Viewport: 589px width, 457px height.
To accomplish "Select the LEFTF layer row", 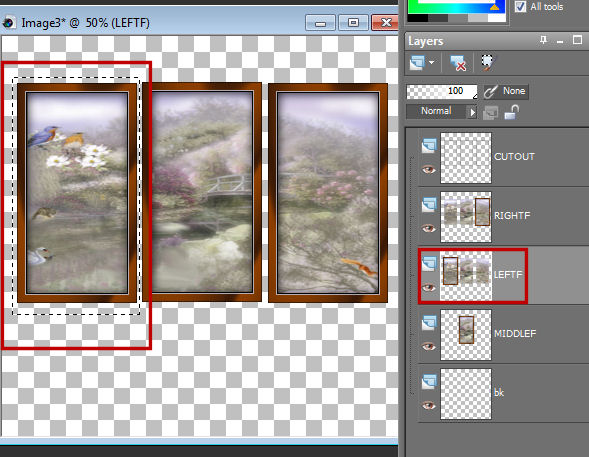I will (x=503, y=275).
